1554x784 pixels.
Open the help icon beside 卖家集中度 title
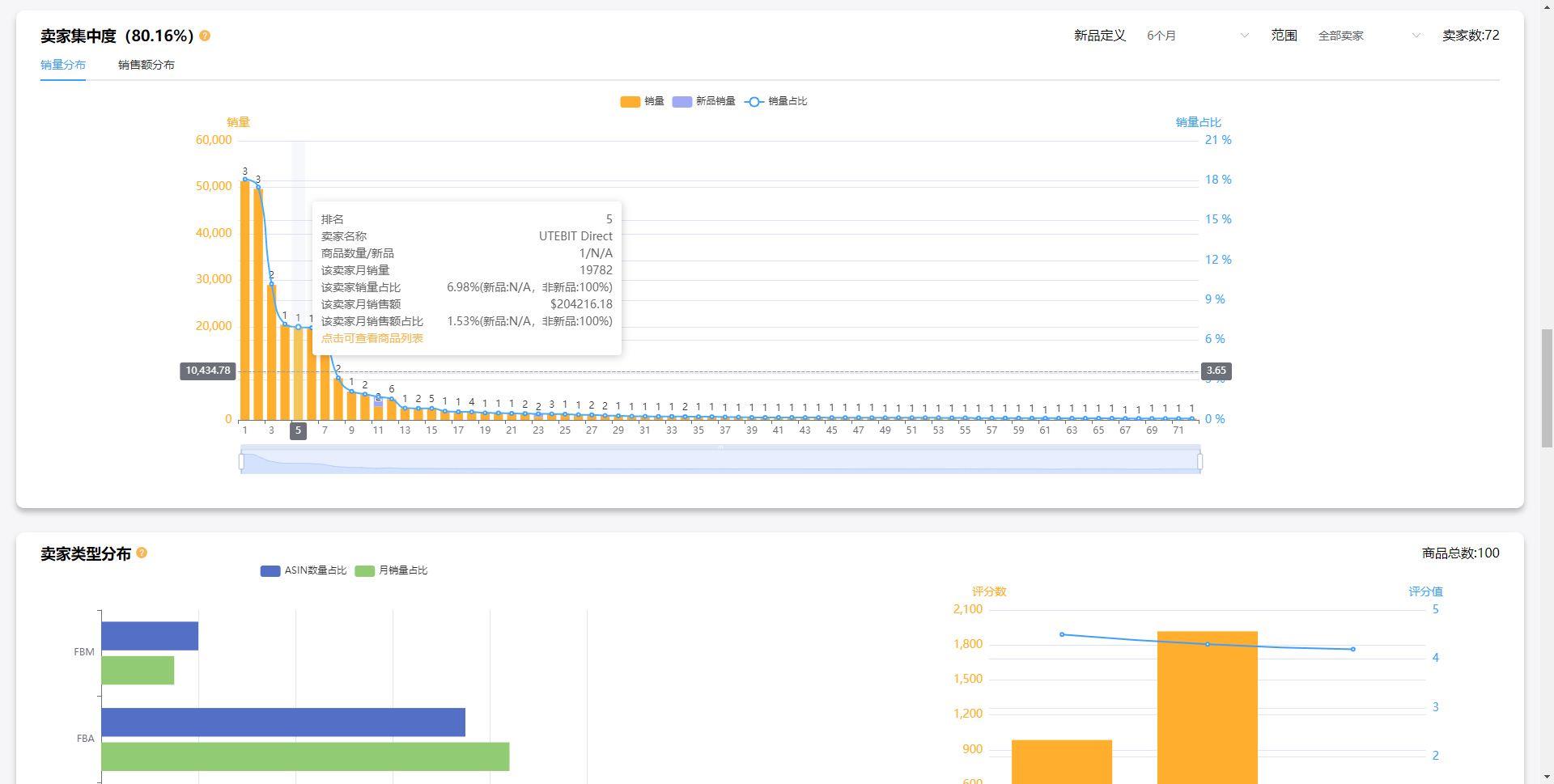(x=205, y=36)
